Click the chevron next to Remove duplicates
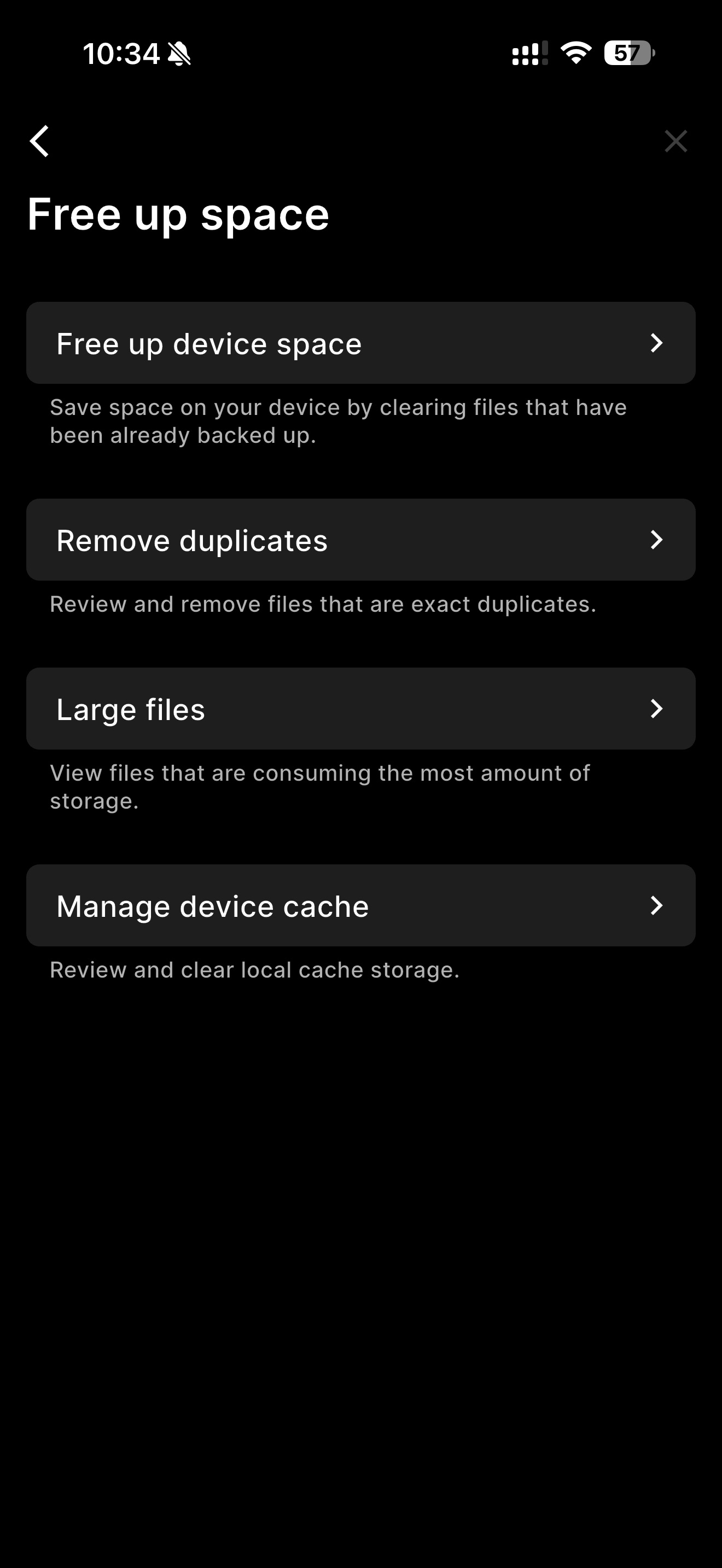Screen dimensions: 722x1568 click(x=656, y=540)
